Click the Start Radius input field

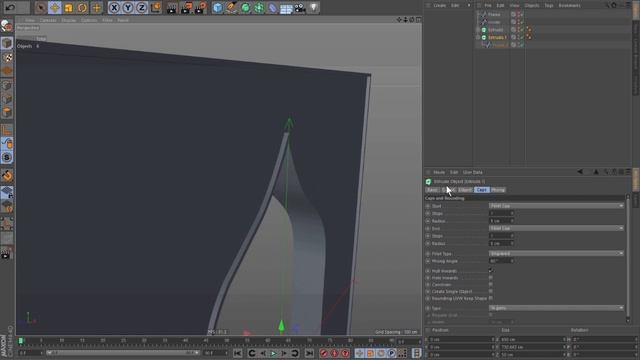pyautogui.click(x=500, y=221)
